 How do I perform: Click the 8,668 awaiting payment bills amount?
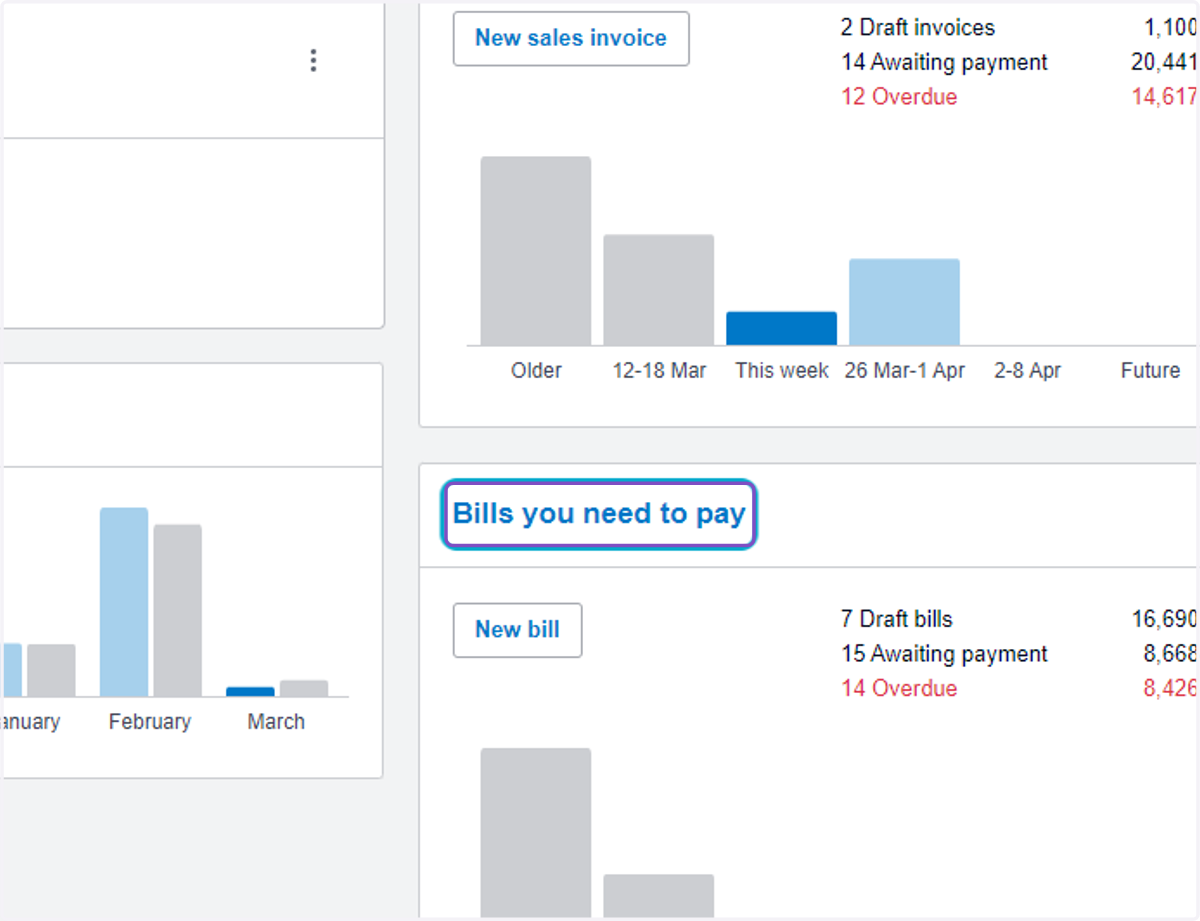1170,654
